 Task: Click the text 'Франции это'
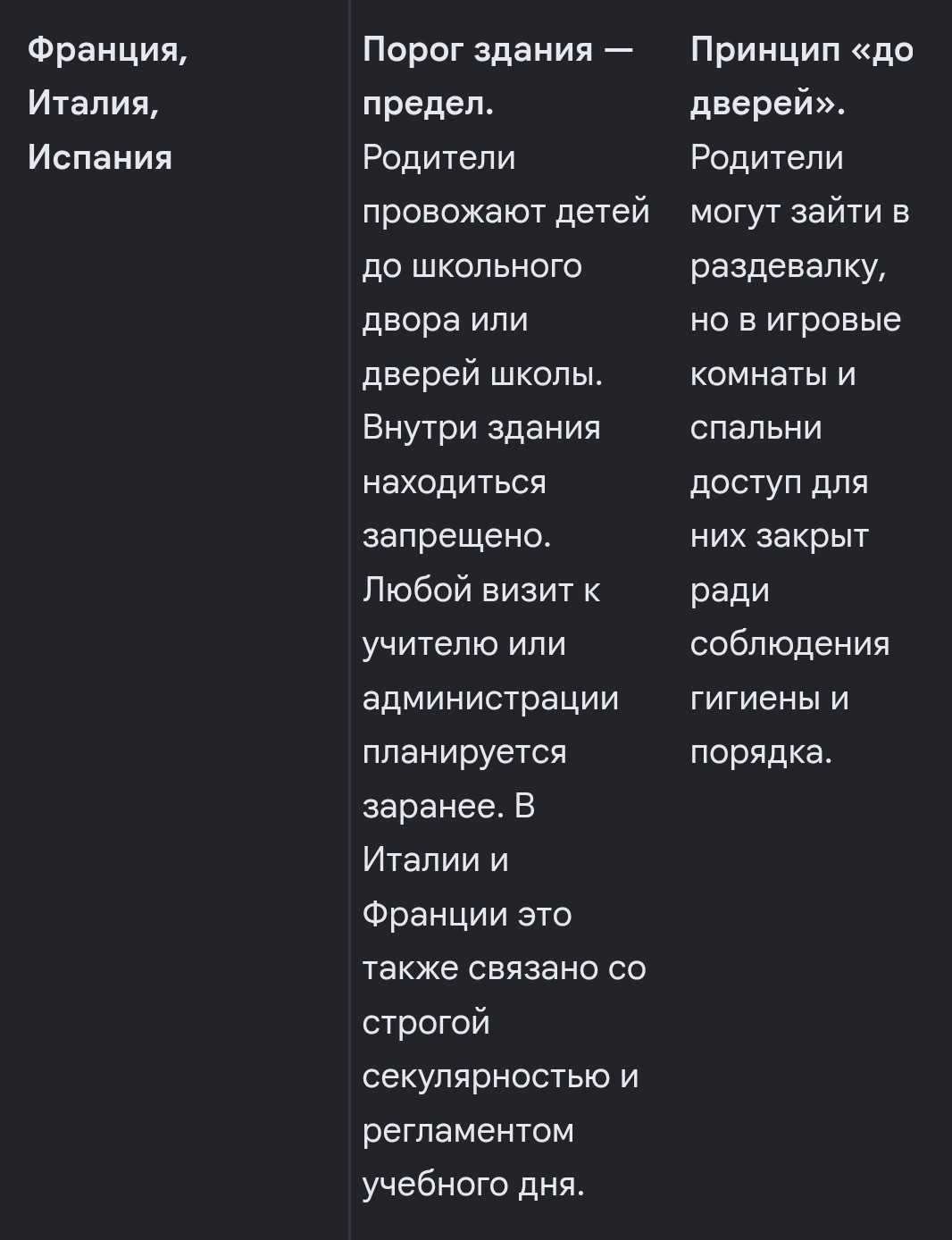(x=467, y=914)
